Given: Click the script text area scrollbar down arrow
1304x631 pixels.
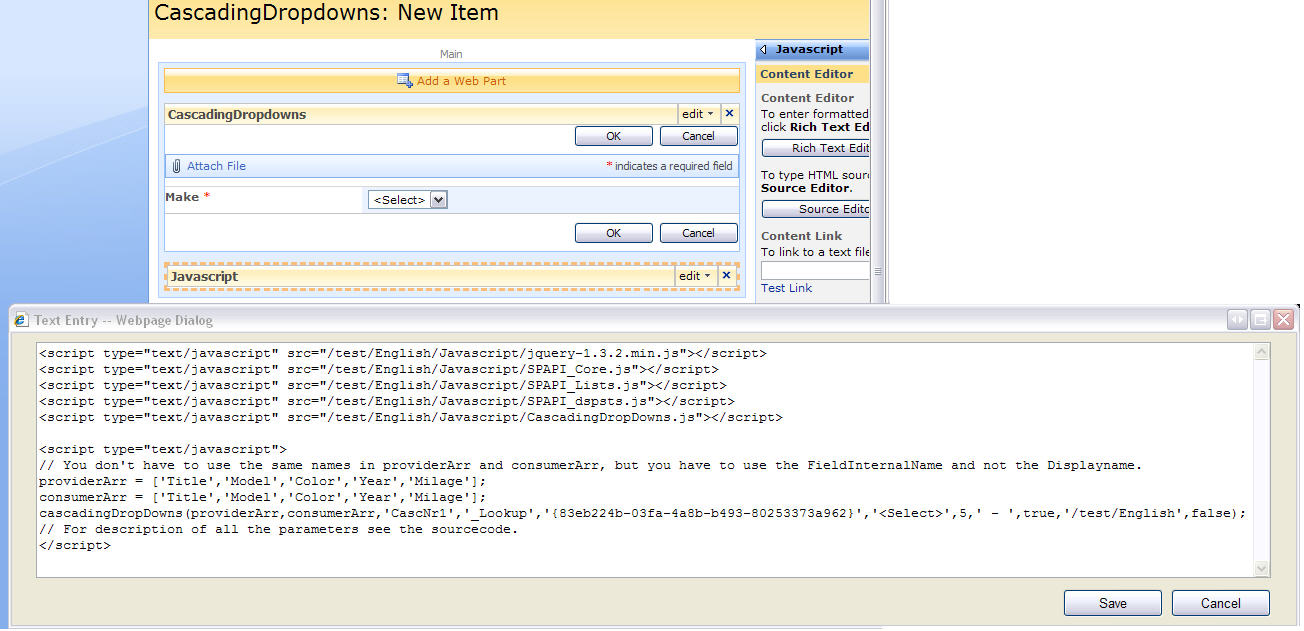Looking at the screenshot, I should [x=1261, y=568].
